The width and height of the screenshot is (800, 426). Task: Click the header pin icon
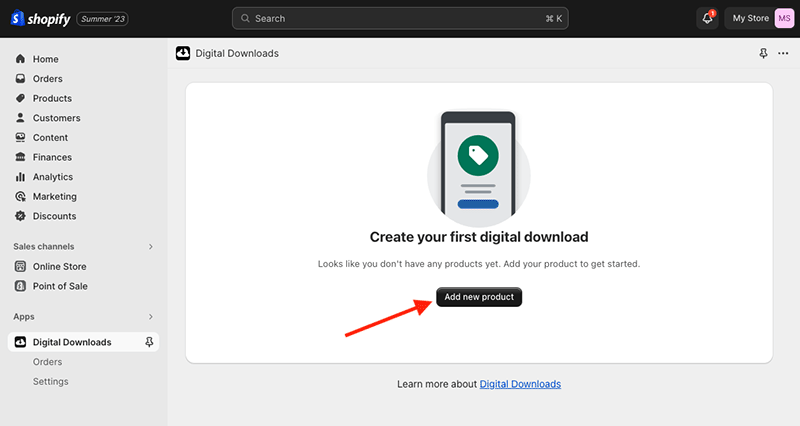pos(763,53)
